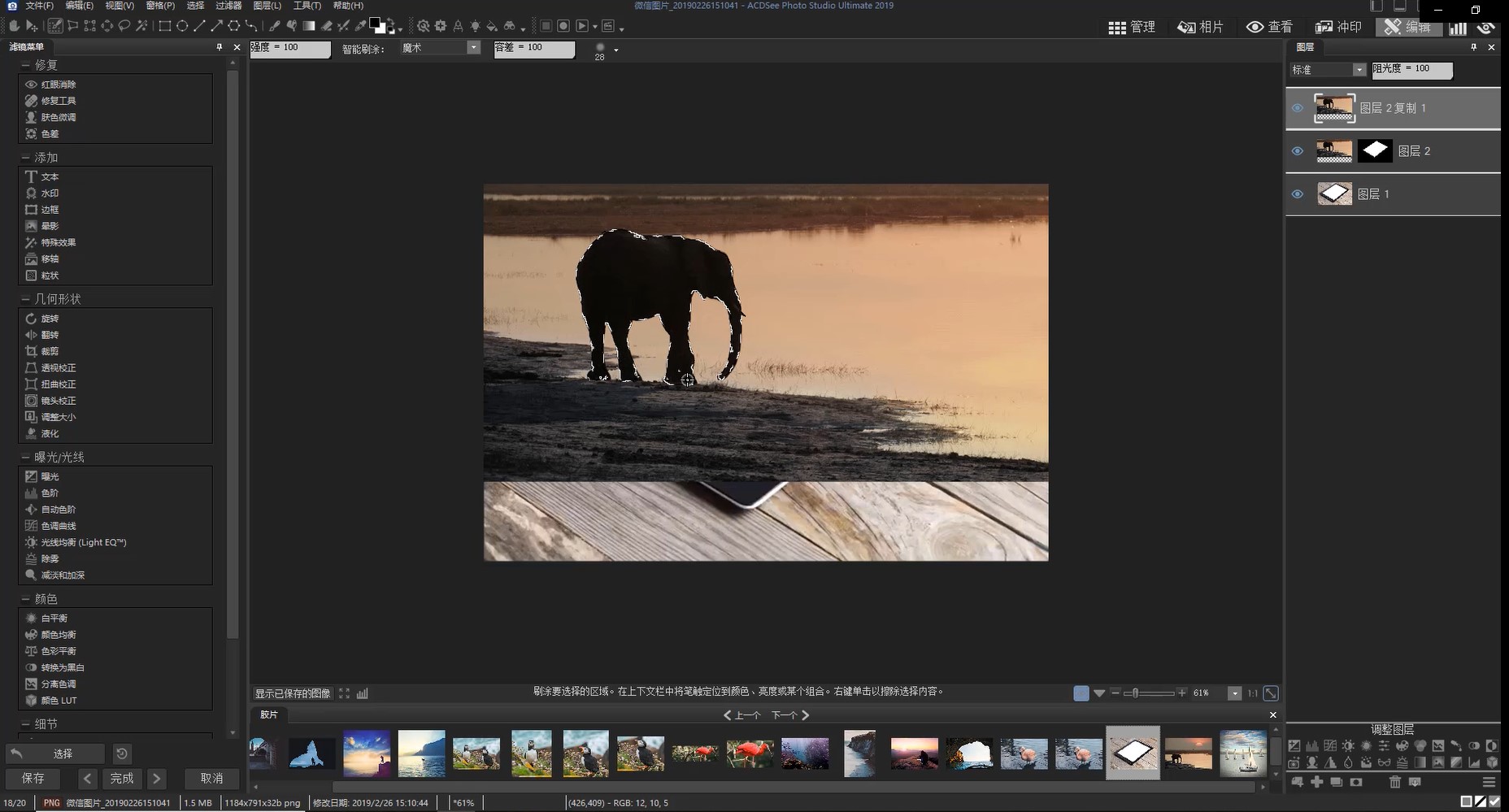The height and width of the screenshot is (812, 1509).
Task: Switch to the 查看 mode tab
Action: click(1269, 27)
